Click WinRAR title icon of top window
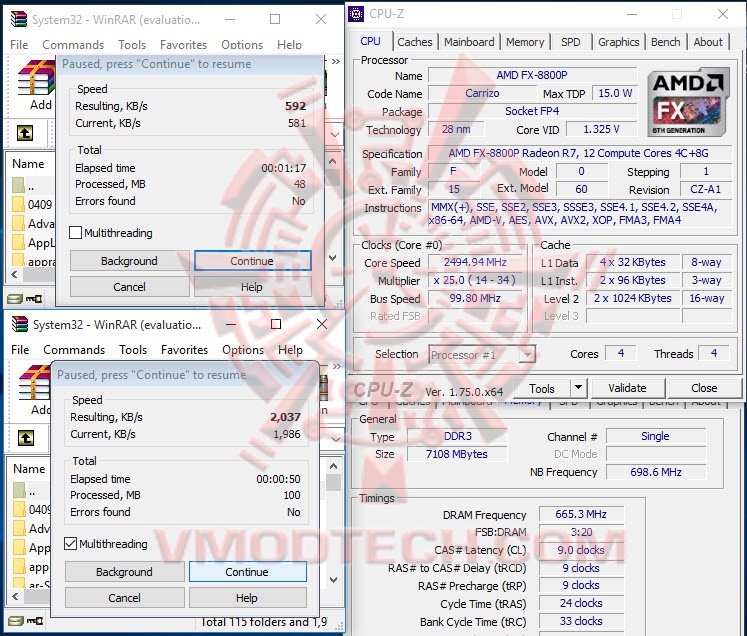The image size is (747, 636). [19, 19]
